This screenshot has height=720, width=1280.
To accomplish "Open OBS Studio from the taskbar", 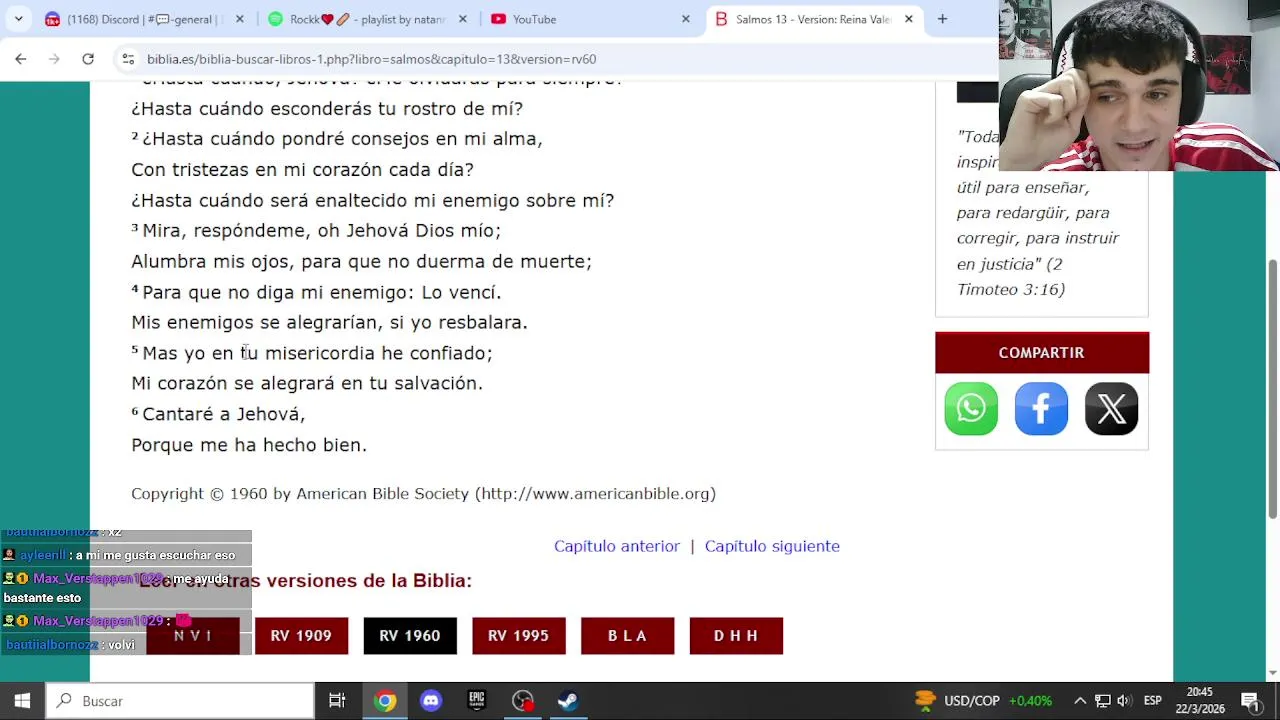I will tap(523, 701).
